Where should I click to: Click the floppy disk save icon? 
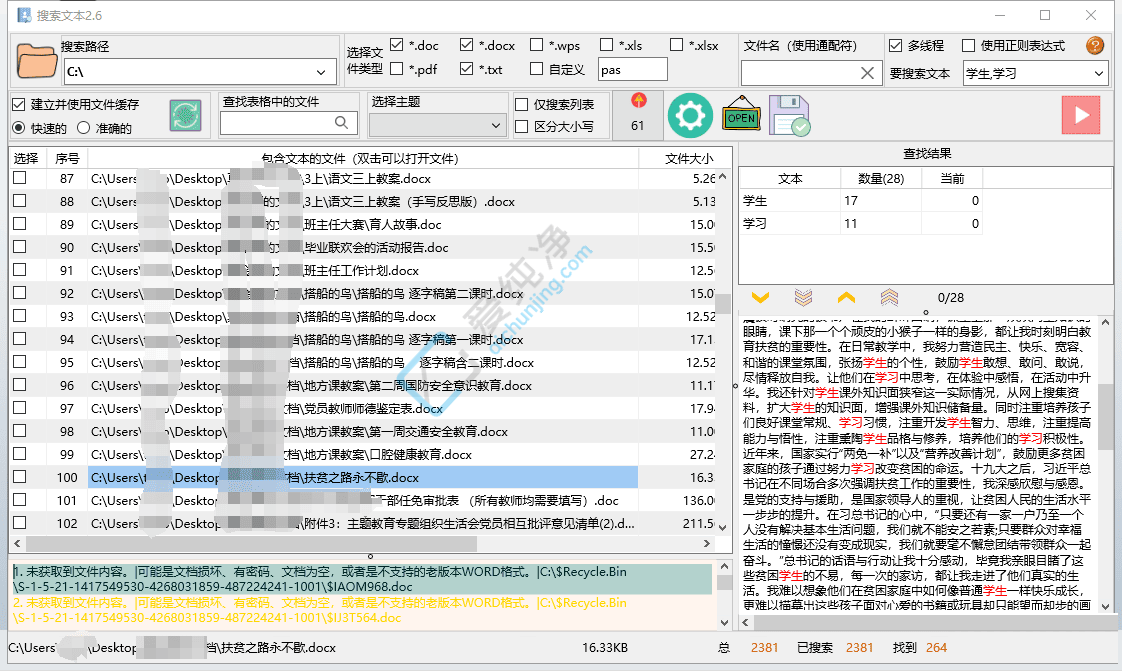coord(789,116)
